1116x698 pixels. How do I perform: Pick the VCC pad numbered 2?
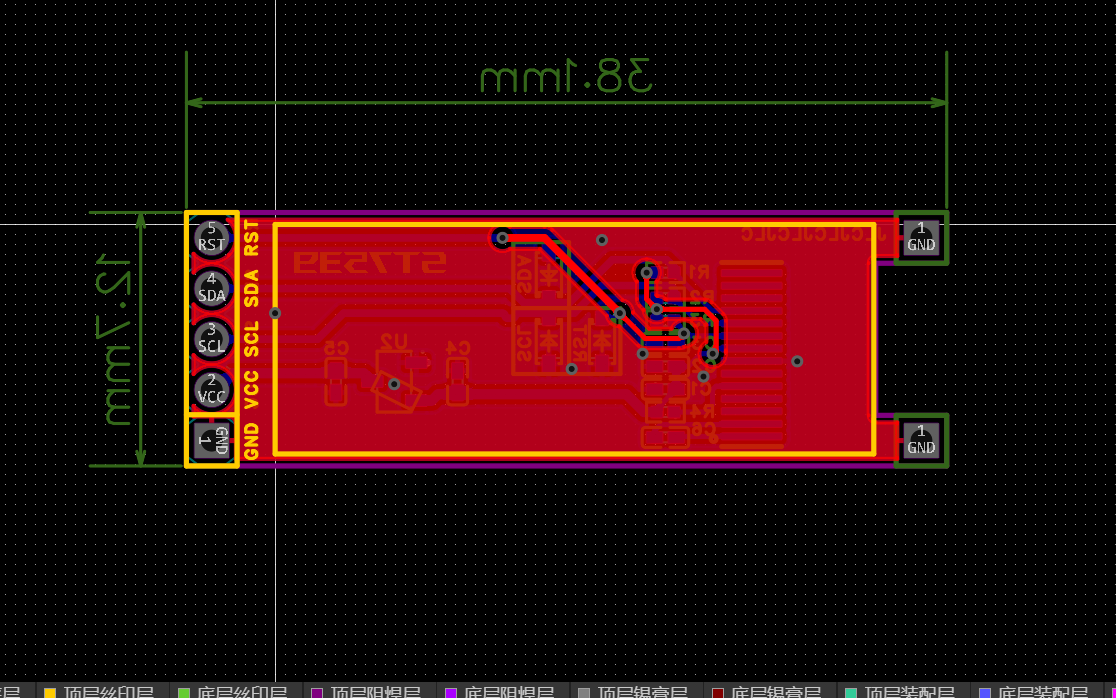[211, 389]
